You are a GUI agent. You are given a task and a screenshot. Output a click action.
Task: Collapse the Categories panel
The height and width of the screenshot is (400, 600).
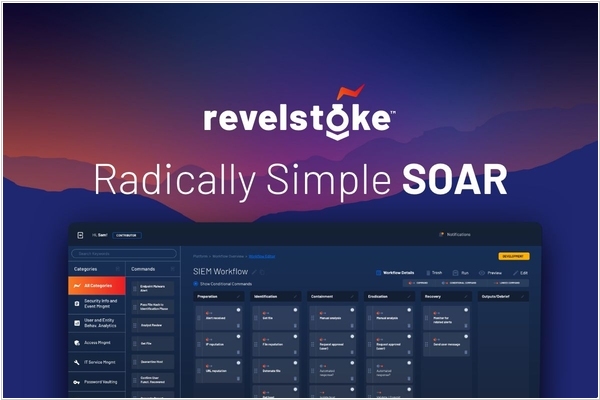tap(118, 269)
